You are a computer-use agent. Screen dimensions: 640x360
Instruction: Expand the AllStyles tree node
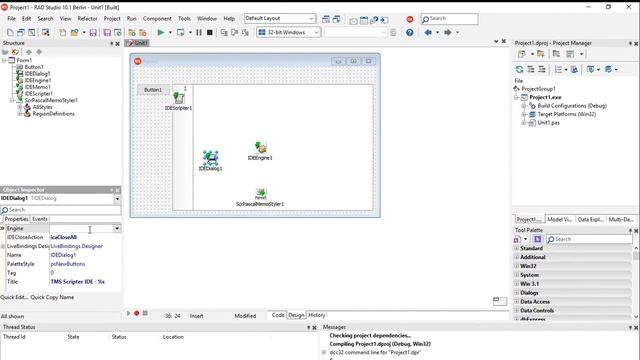click(x=20, y=107)
